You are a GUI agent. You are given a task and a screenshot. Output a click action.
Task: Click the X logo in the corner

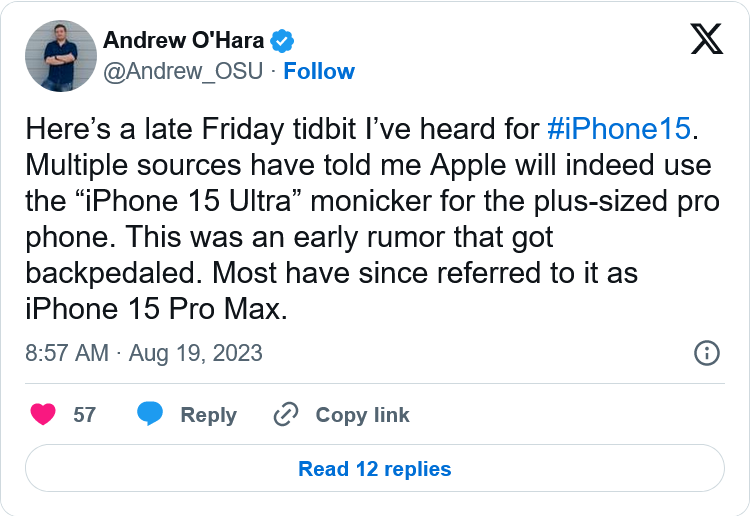[x=706, y=39]
